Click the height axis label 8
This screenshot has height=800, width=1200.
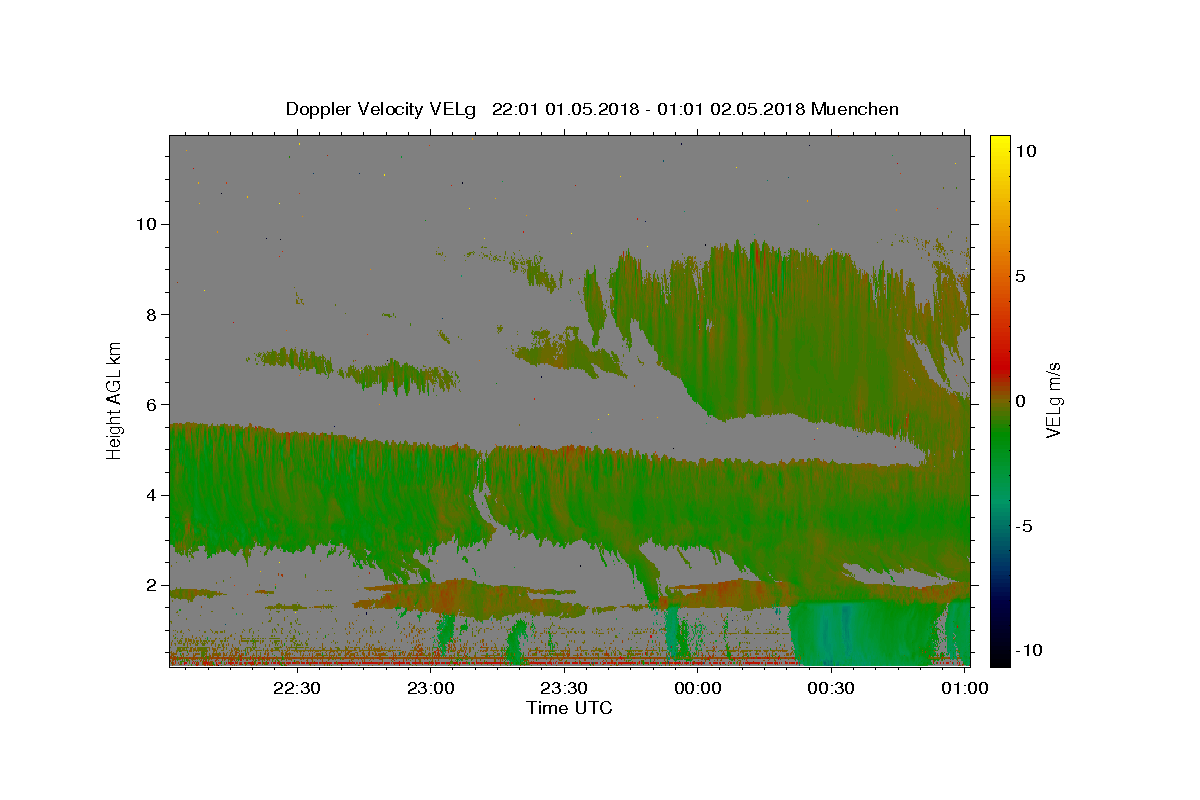tap(153, 314)
